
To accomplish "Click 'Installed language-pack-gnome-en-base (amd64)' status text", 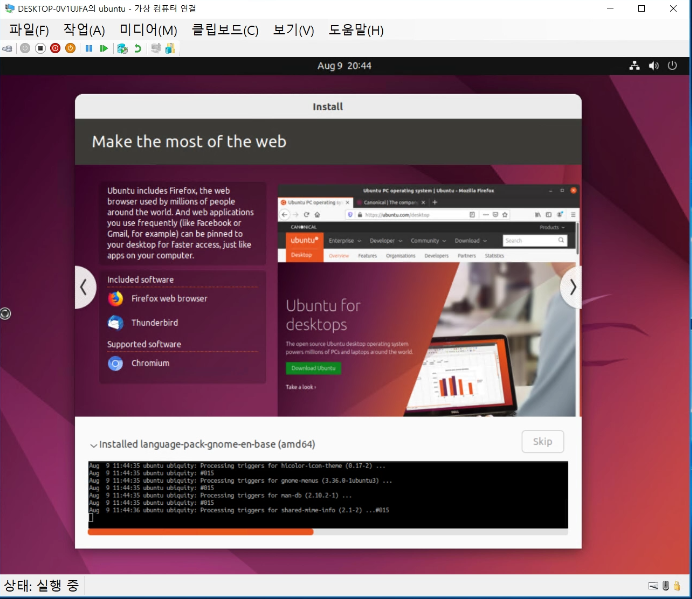I will 207,445.
